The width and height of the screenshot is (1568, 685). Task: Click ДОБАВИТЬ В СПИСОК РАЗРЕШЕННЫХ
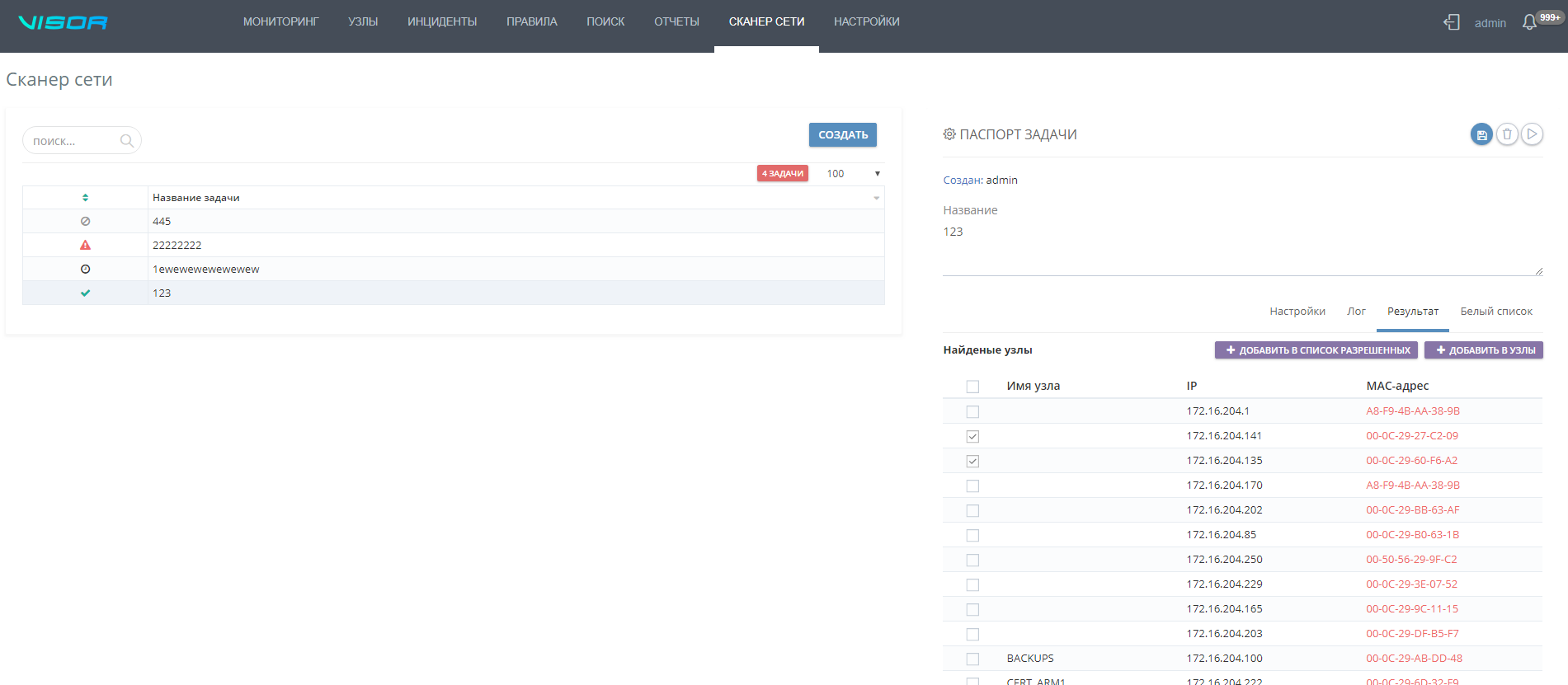coord(1316,350)
